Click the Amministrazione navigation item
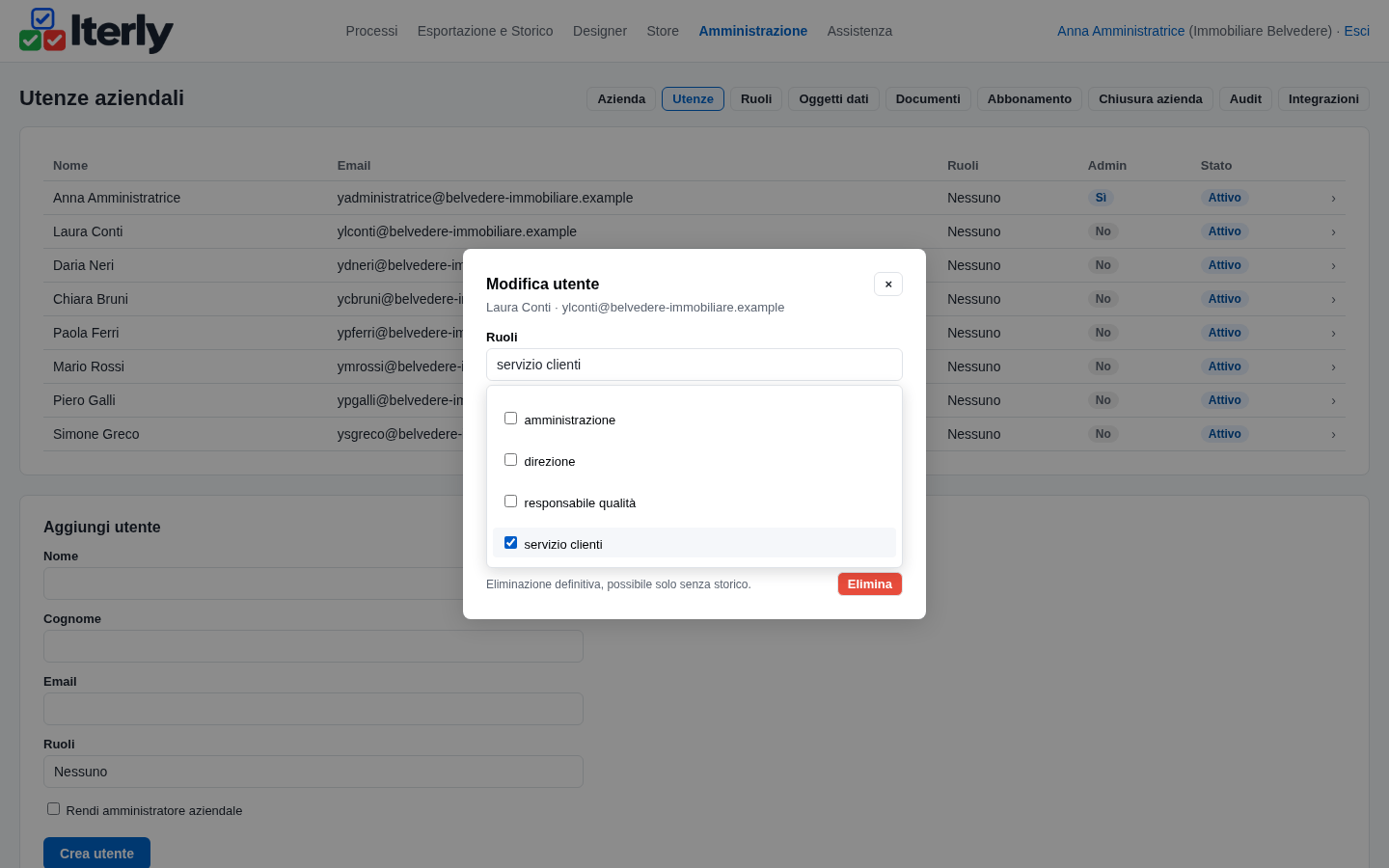The image size is (1389, 868). click(753, 31)
